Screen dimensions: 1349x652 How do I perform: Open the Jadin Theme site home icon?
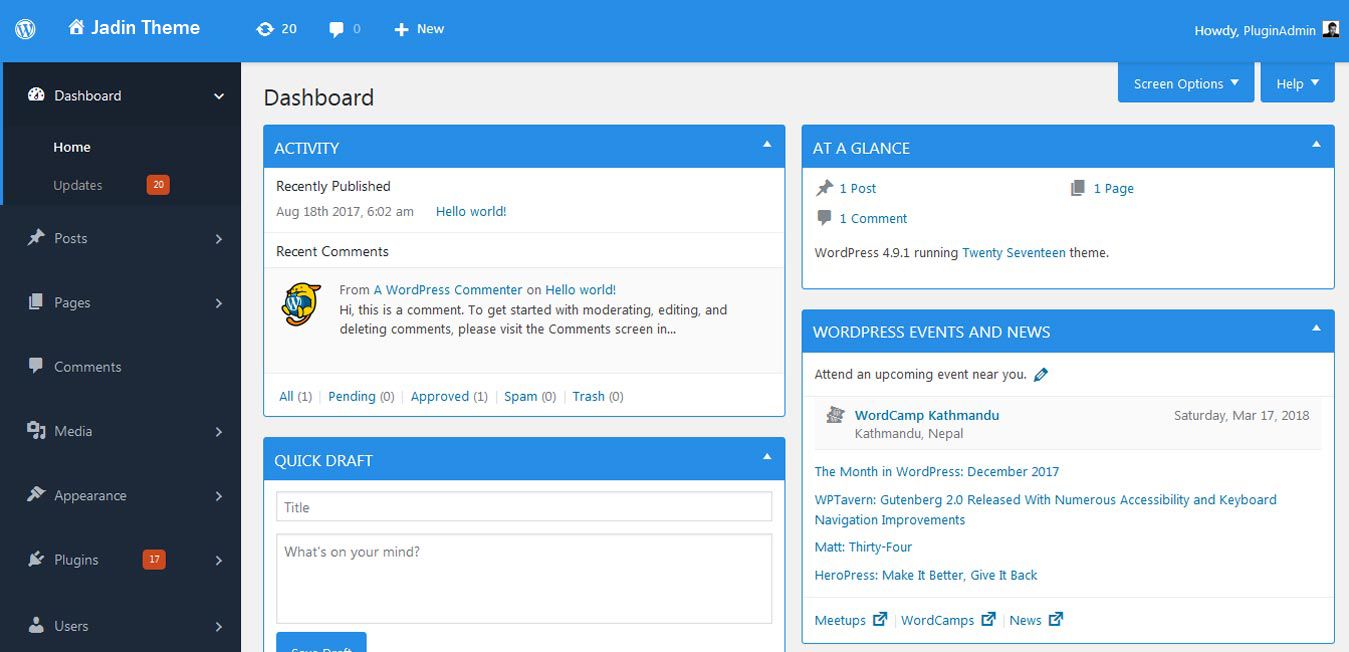coord(76,28)
